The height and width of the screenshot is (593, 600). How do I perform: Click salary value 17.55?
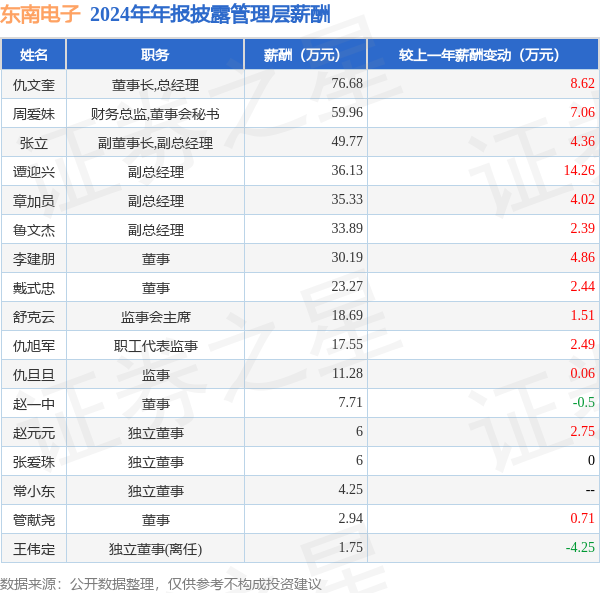click(347, 345)
